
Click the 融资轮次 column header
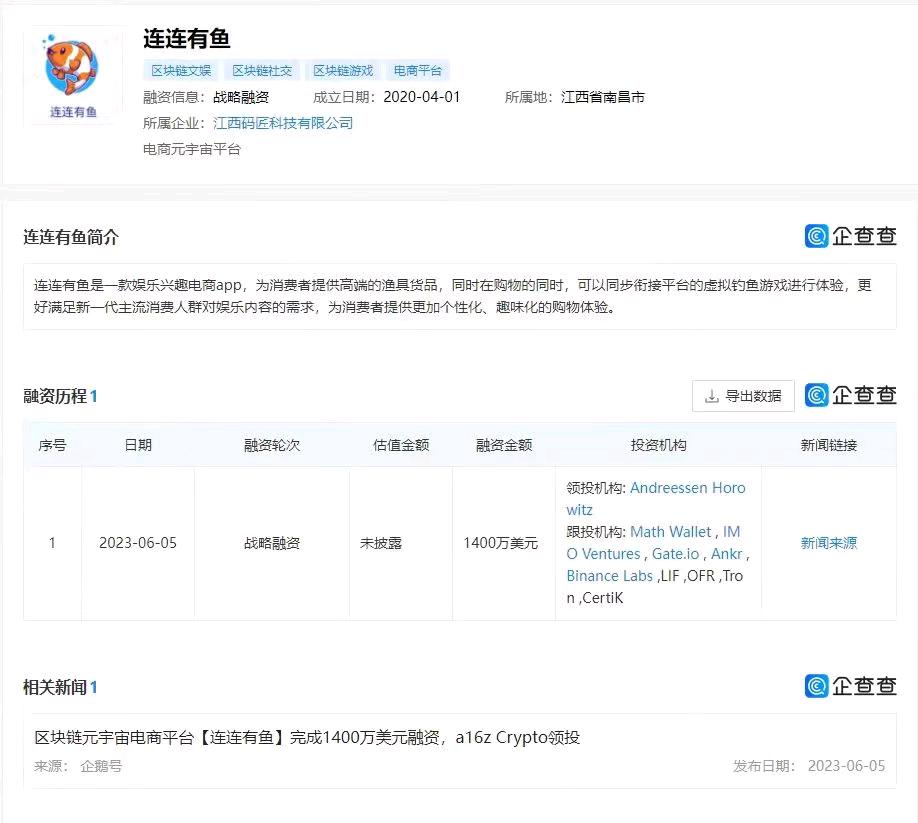coord(272,445)
